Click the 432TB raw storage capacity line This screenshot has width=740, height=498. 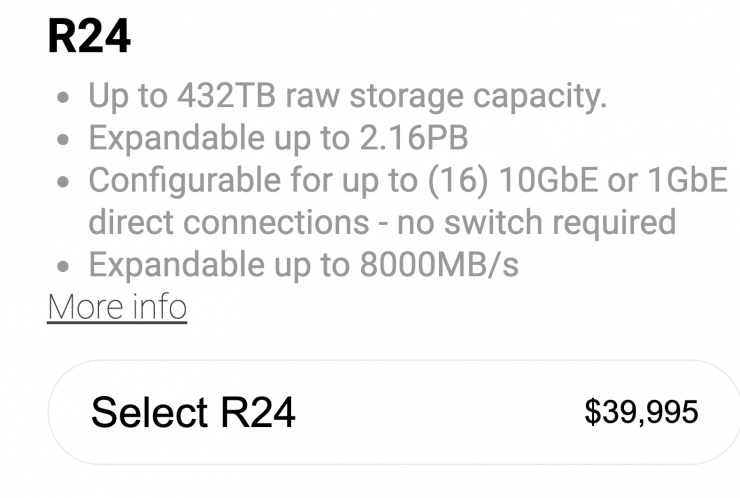[347, 97]
